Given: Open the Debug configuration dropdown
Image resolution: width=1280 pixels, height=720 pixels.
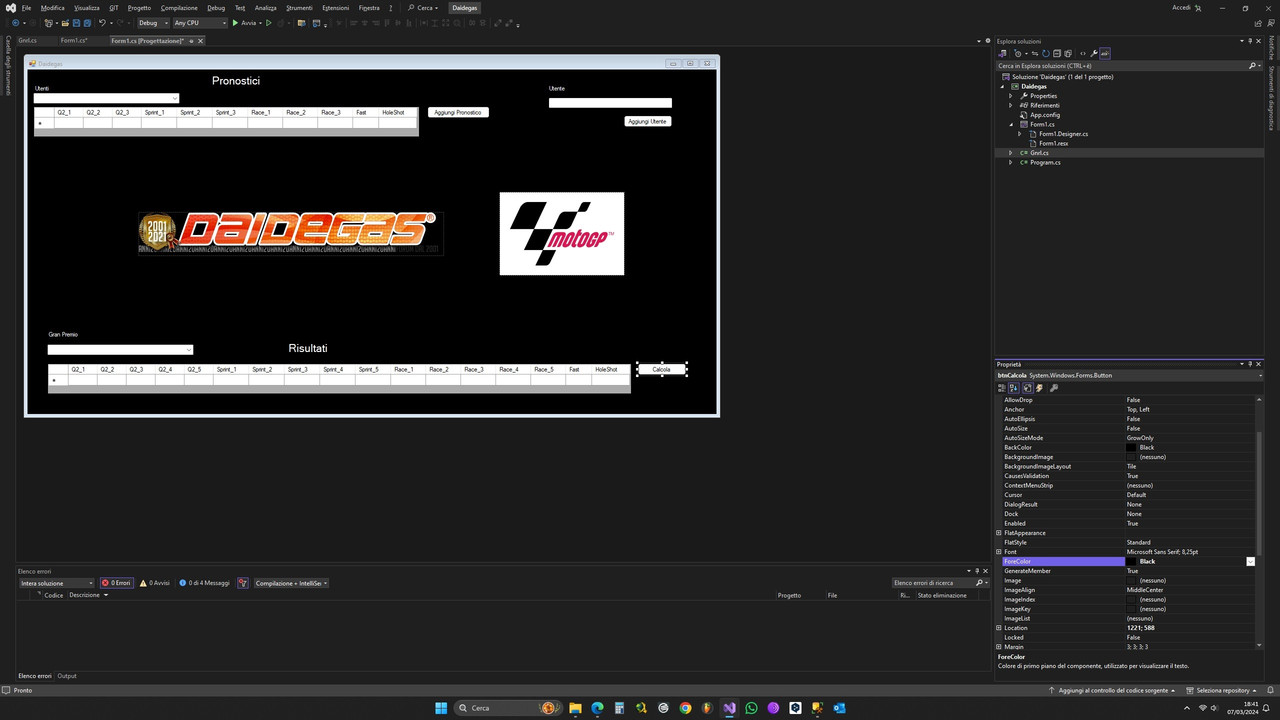Looking at the screenshot, I should point(153,23).
